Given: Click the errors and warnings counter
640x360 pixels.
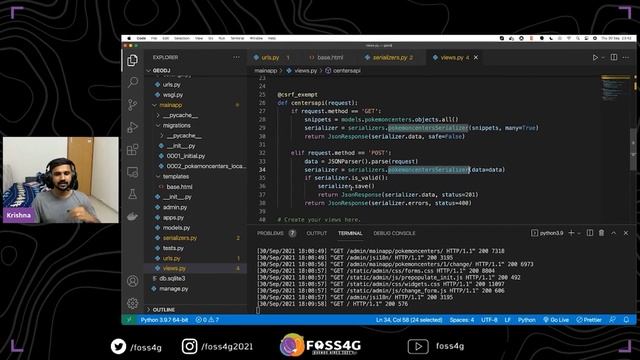Looking at the screenshot, I should click(207, 320).
